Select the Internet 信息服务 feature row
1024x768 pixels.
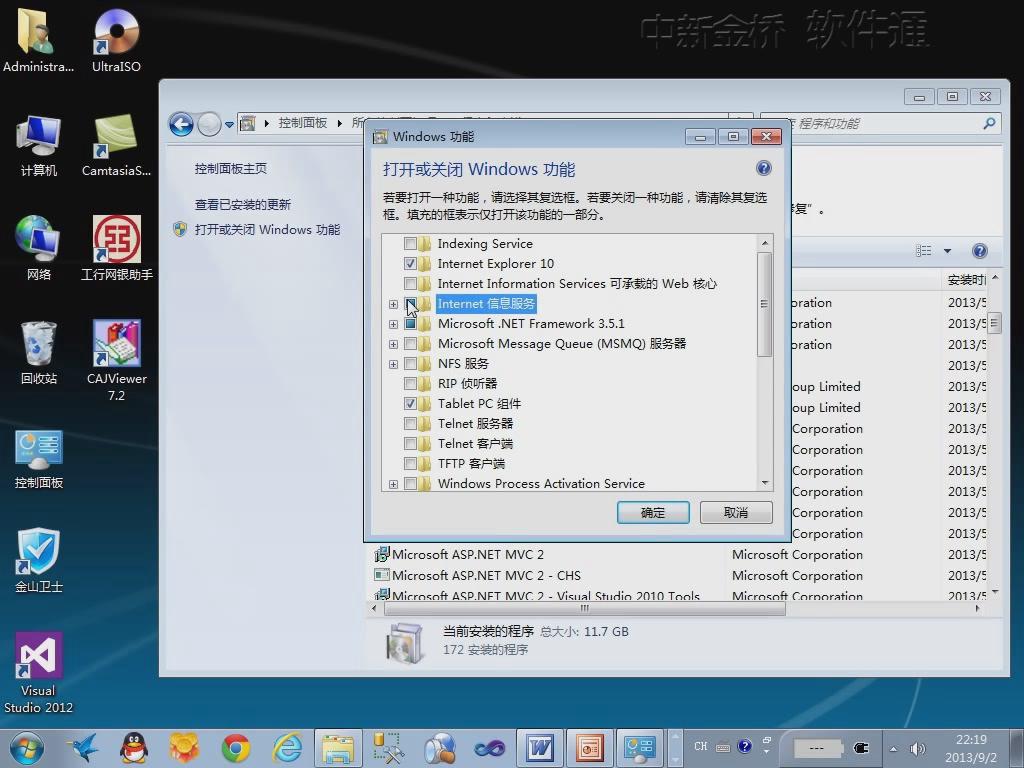click(x=486, y=304)
